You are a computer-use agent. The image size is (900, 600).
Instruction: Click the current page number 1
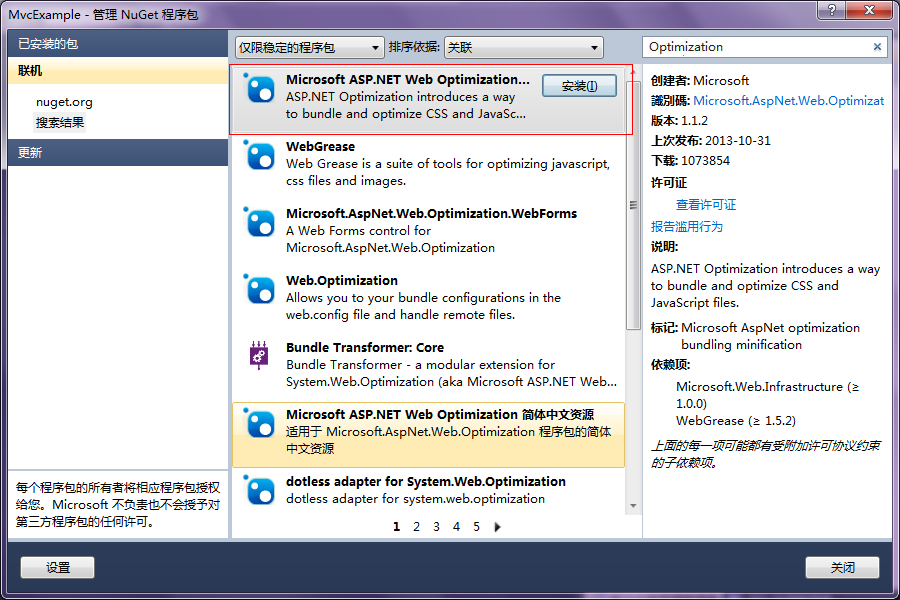(x=396, y=527)
